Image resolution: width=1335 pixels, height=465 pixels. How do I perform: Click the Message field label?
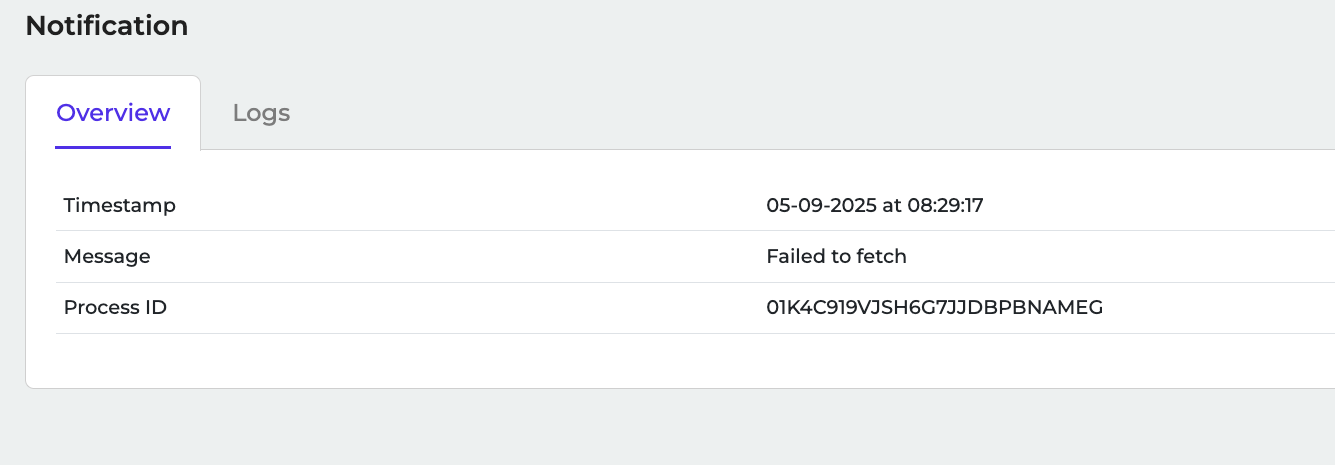click(107, 256)
